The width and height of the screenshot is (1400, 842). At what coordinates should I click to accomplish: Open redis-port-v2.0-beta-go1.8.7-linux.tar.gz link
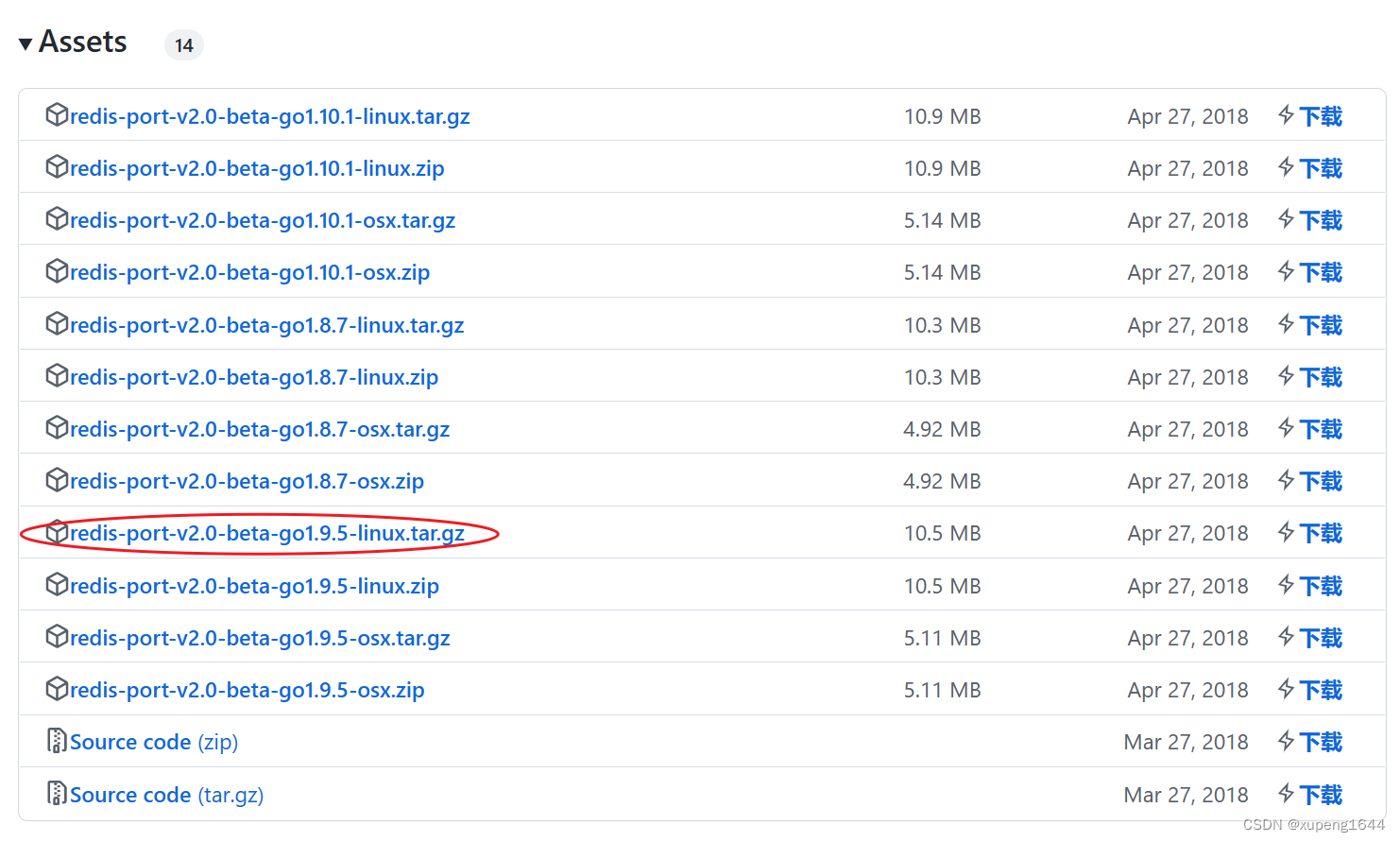click(267, 325)
